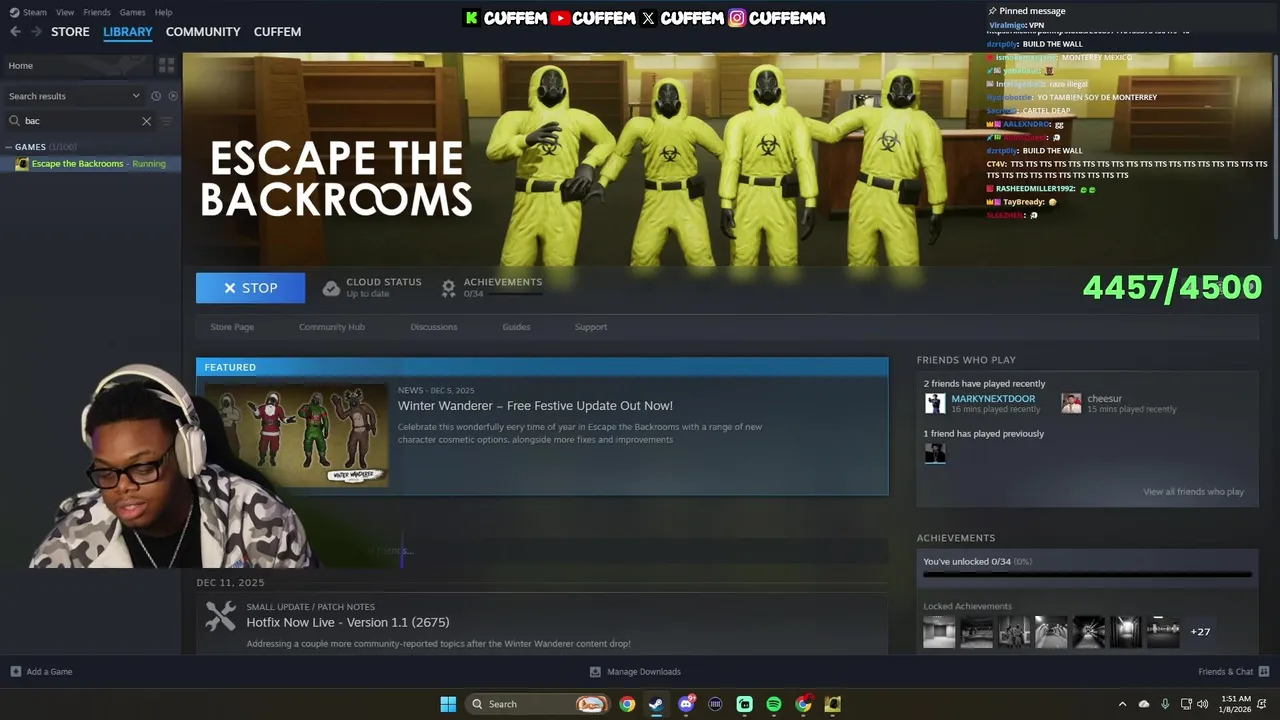Open the Winter Wanderer news thumbnail
Viewport: 1280px width, 720px height.
pyautogui.click(x=296, y=435)
